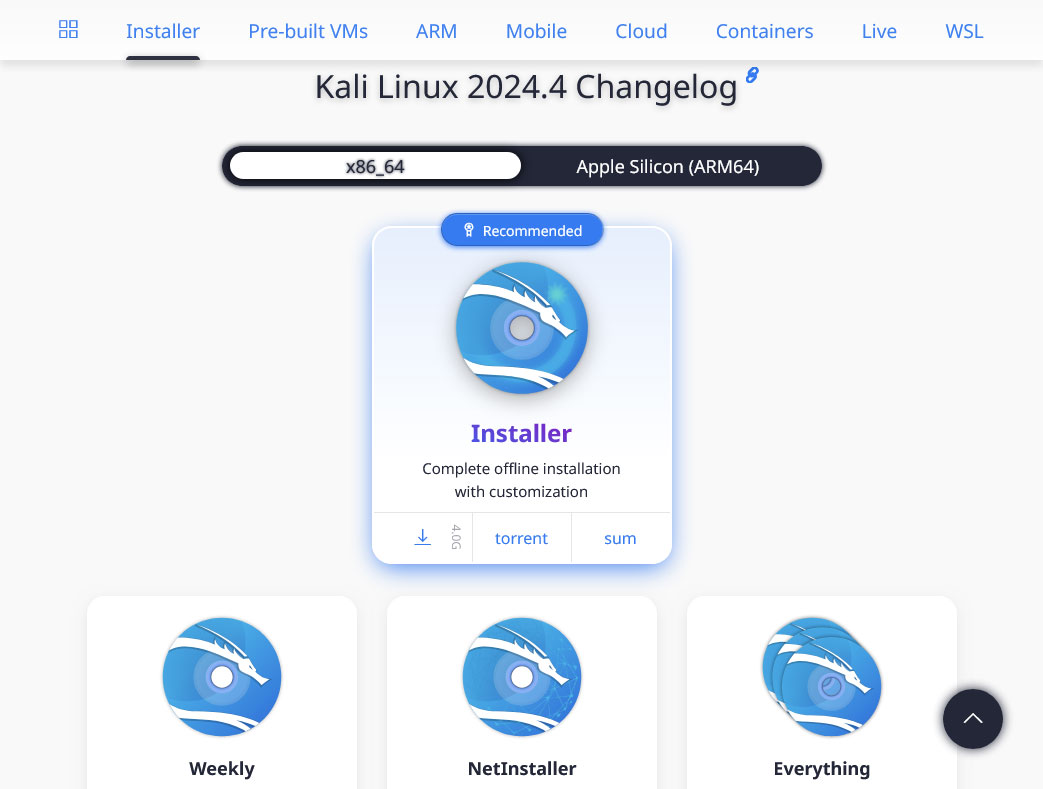
Task: Open the grid overview icon in navigation
Action: pos(68,29)
